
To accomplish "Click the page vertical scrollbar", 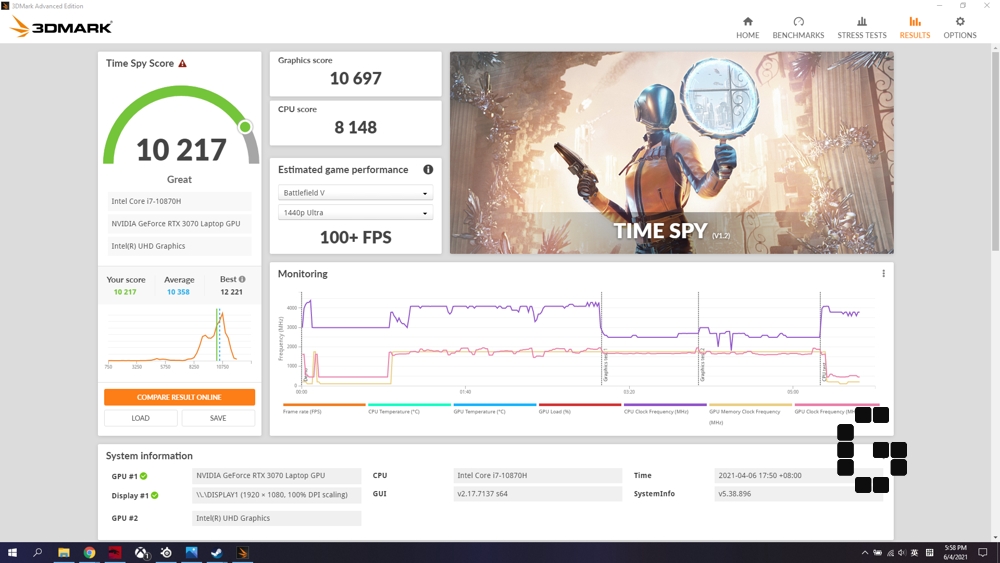I will pyautogui.click(x=995, y=151).
